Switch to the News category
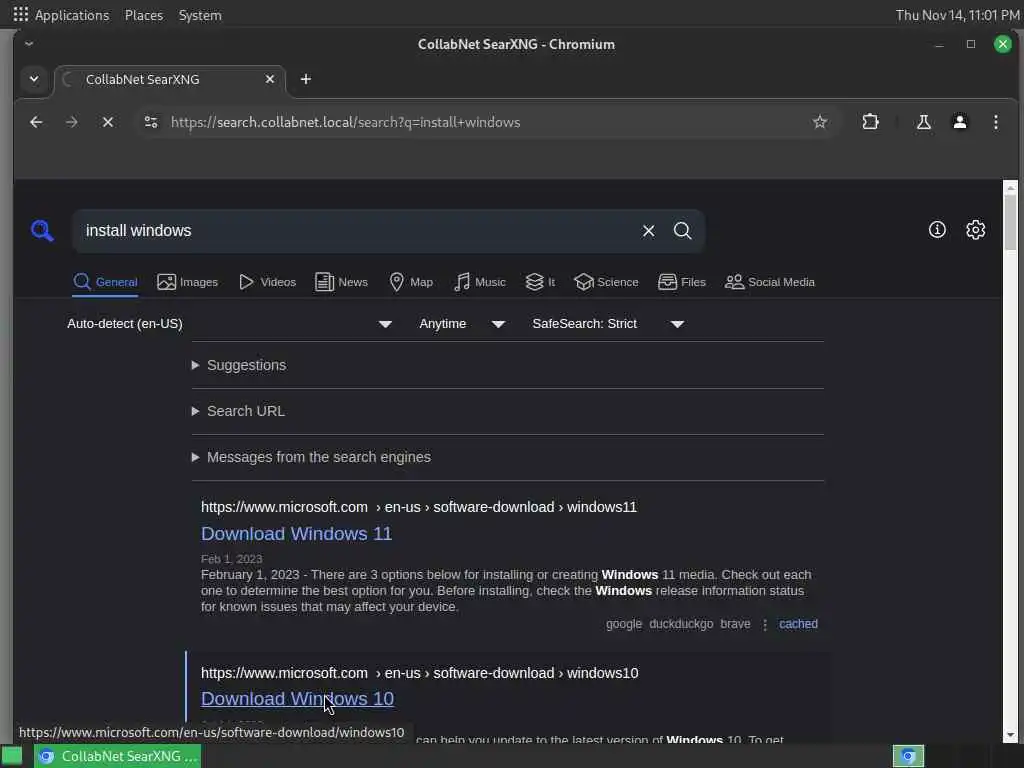The width and height of the screenshot is (1024, 768). [342, 282]
